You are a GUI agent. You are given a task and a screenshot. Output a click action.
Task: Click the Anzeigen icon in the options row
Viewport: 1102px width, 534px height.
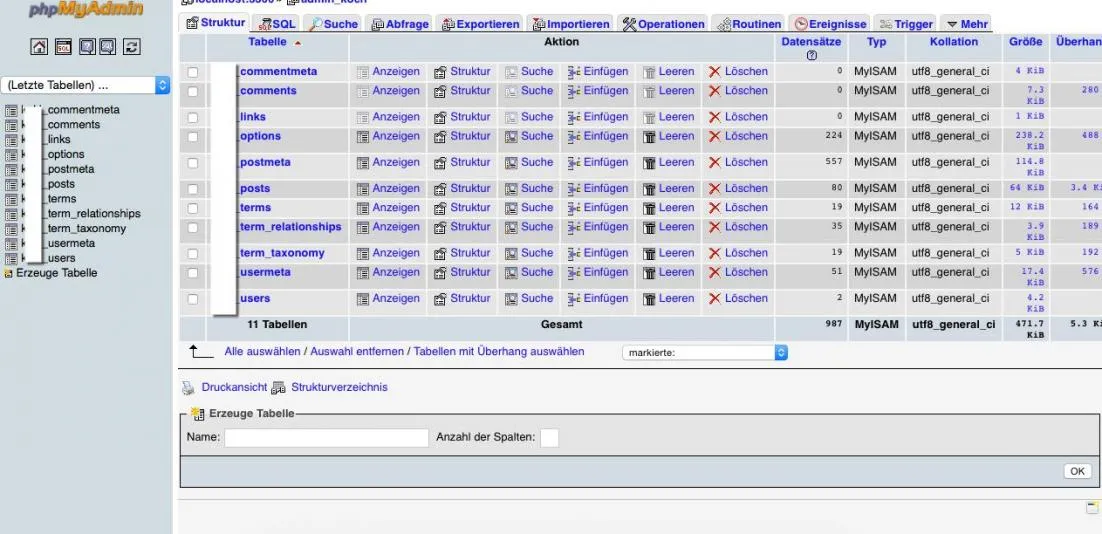363,136
